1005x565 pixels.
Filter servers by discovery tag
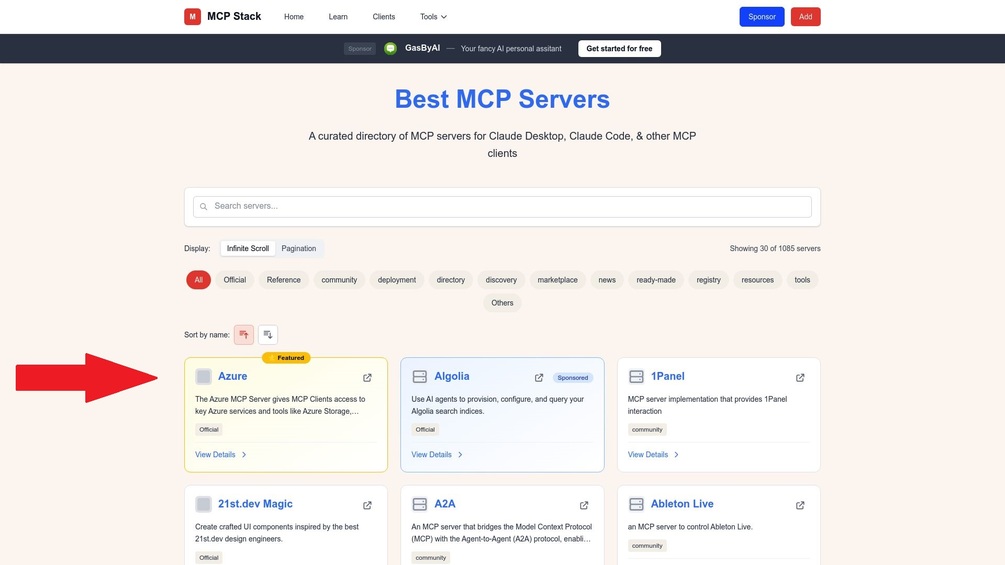pos(501,280)
